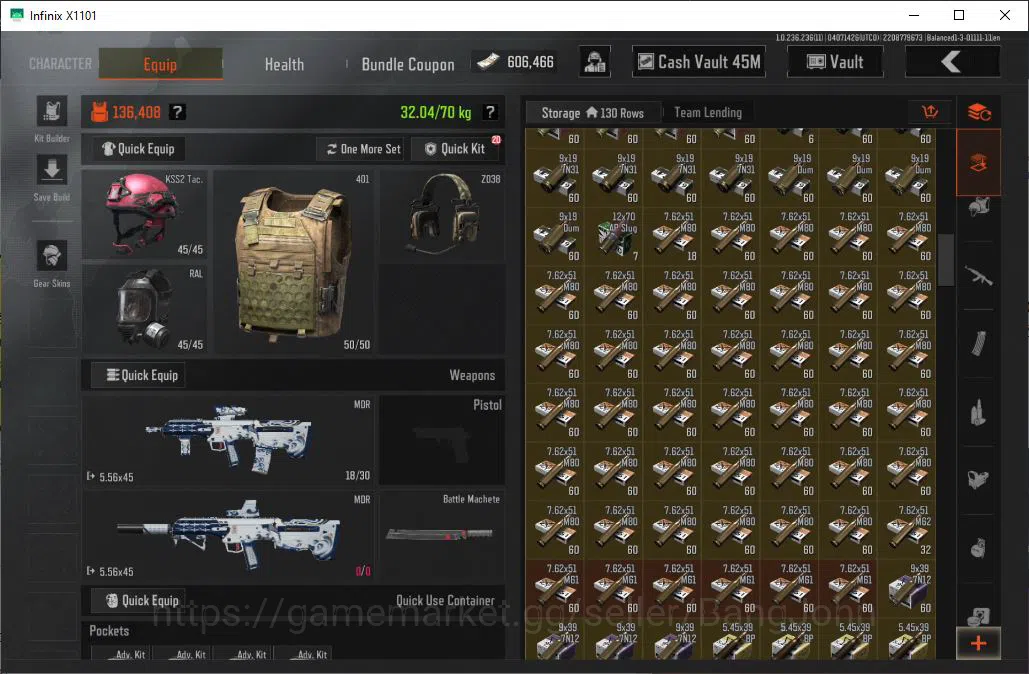
Task: Select the 401 body armor vest slot
Action: tap(293, 262)
